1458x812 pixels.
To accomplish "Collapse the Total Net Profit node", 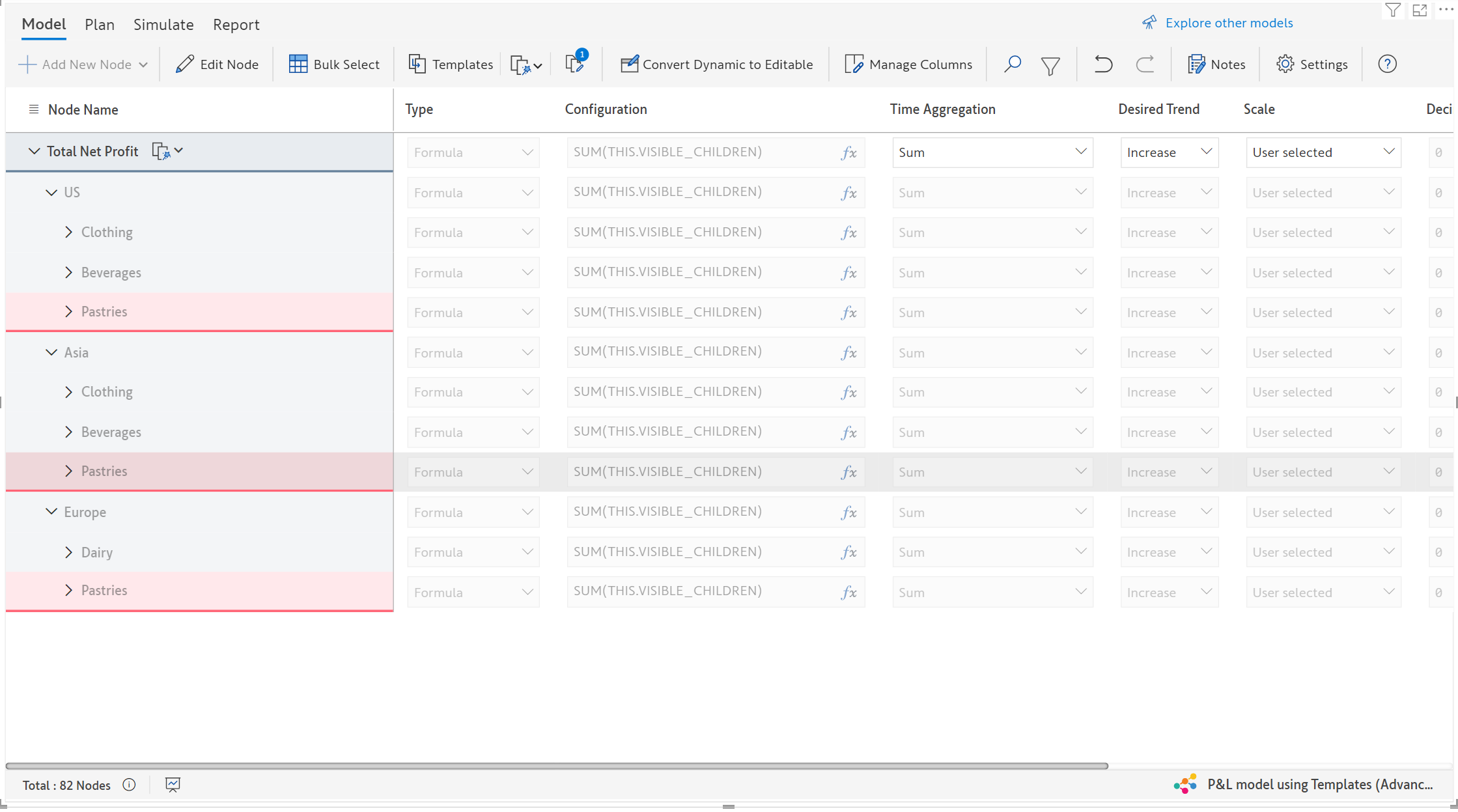I will [34, 151].
